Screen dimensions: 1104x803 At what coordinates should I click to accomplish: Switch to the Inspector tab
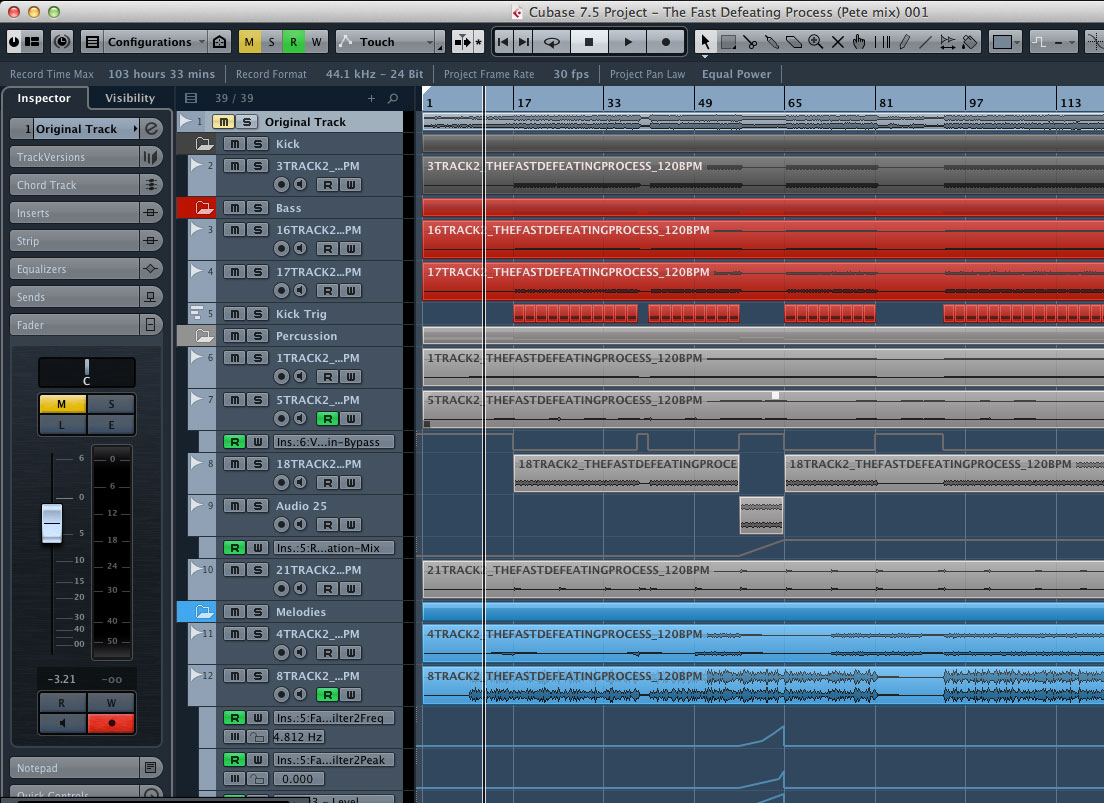pyautogui.click(x=44, y=98)
